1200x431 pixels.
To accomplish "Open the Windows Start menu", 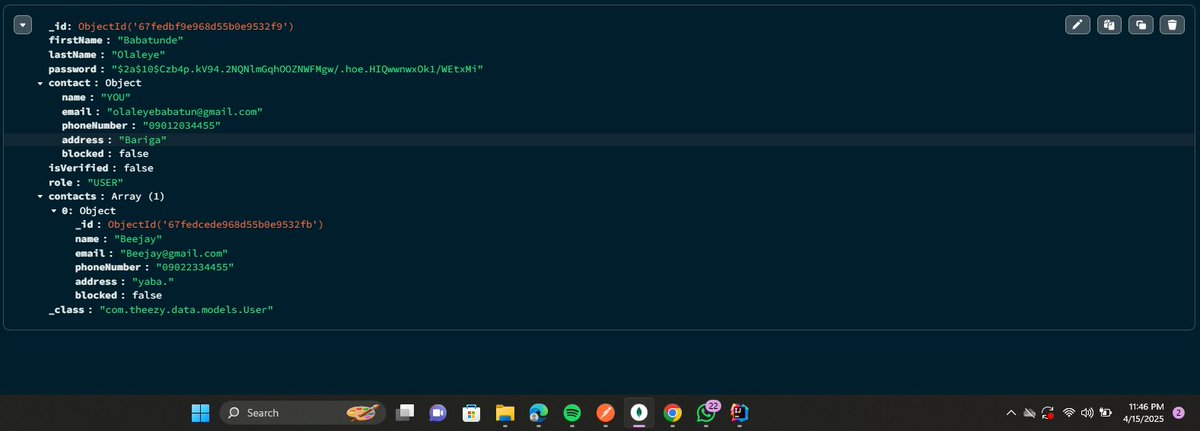I will click(x=200, y=412).
